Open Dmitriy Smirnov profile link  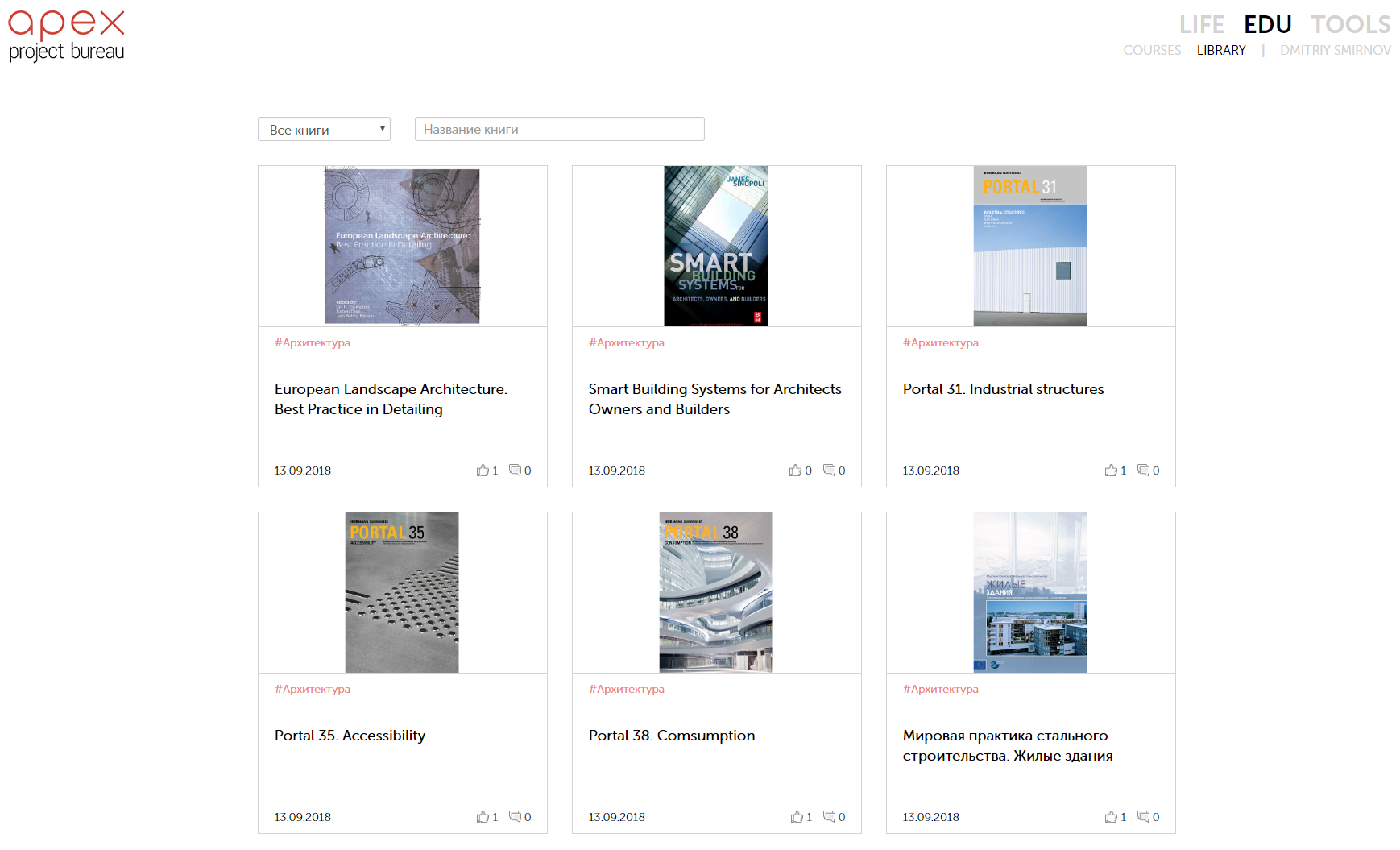(x=1335, y=51)
